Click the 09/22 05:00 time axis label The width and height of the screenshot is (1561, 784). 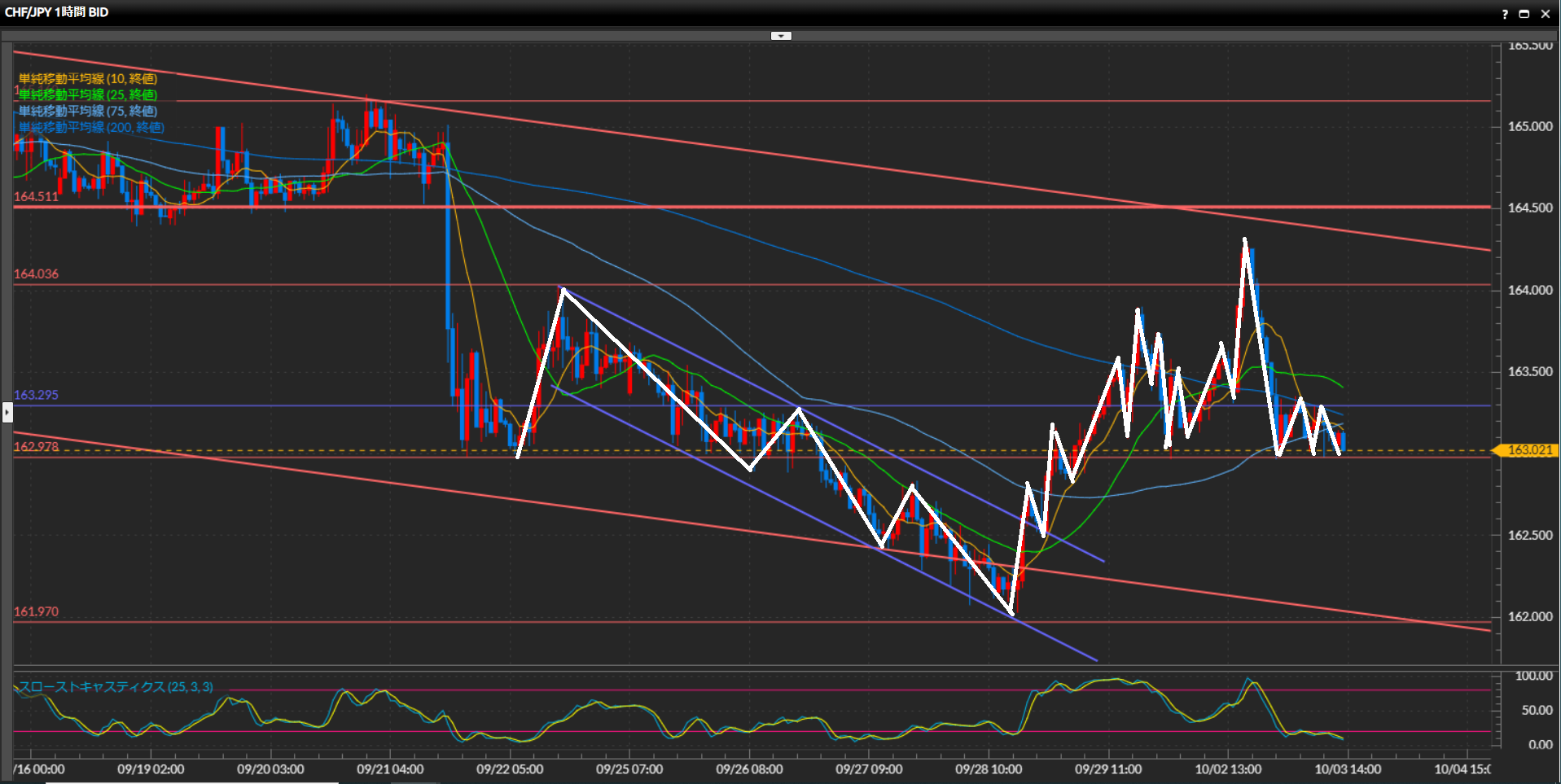coord(510,769)
